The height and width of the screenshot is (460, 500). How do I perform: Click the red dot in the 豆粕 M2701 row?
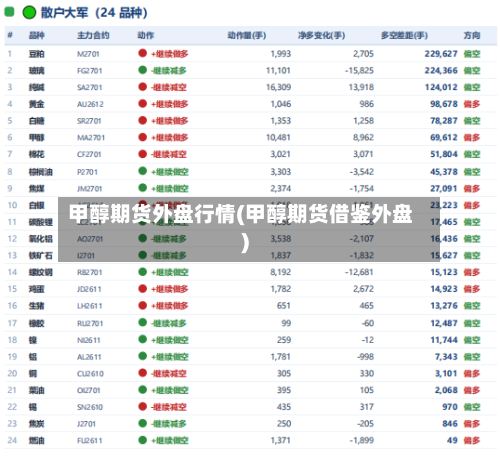(x=143, y=53)
